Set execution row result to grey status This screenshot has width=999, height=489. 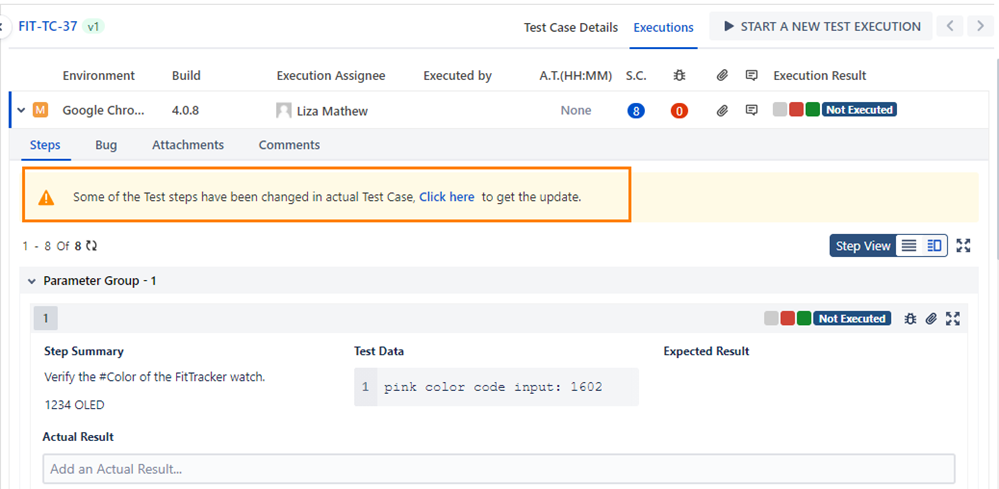click(x=780, y=110)
